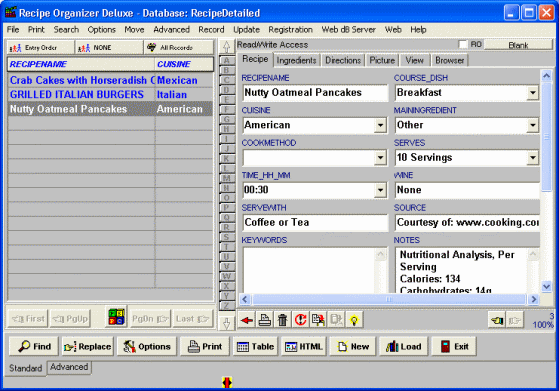Click the HTML export button
The image size is (559, 391).
(x=304, y=346)
